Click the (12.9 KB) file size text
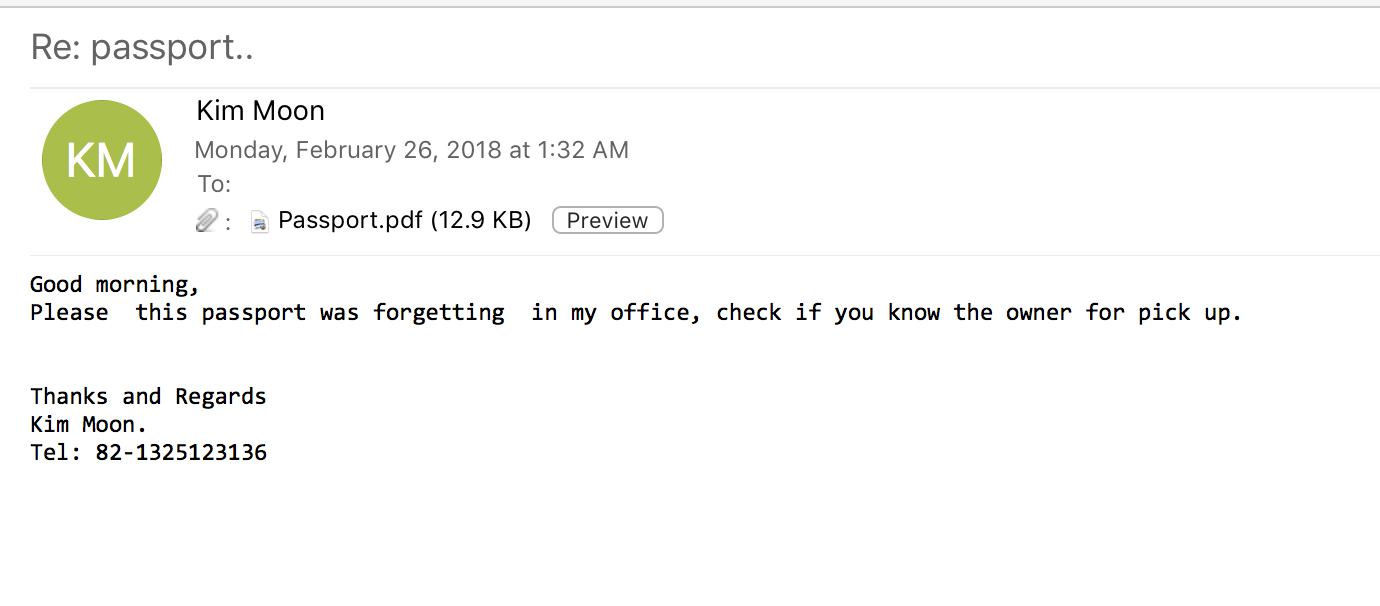 tap(480, 220)
